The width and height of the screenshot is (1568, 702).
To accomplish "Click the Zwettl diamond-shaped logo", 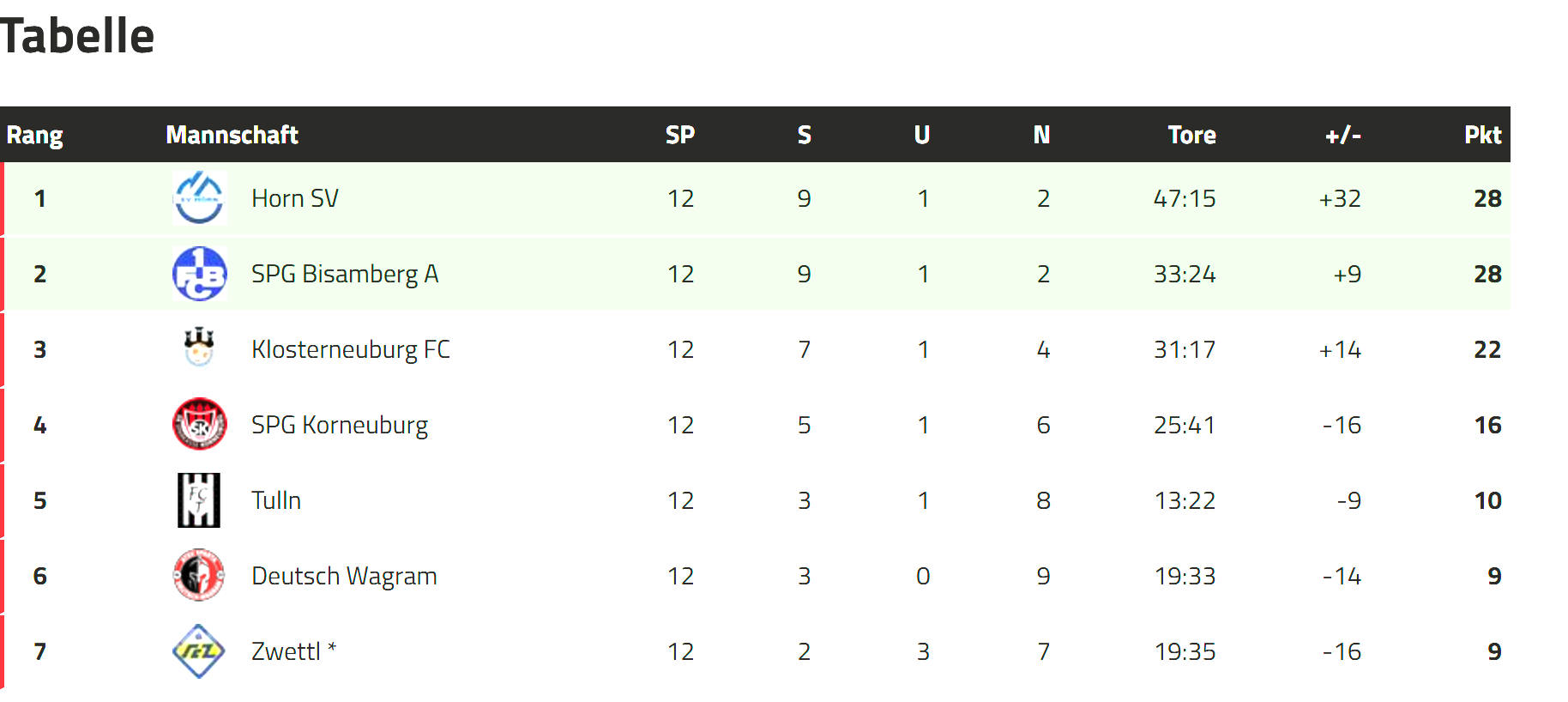I will 199,651.
